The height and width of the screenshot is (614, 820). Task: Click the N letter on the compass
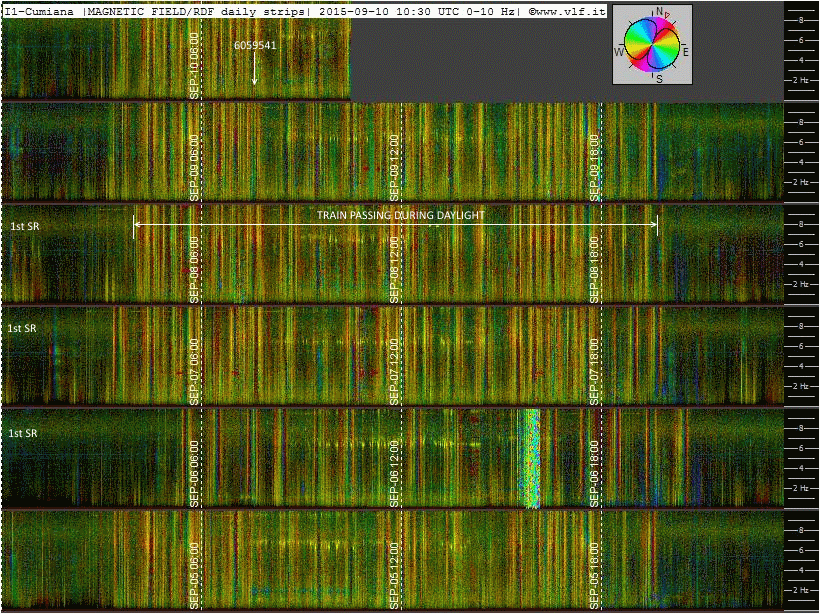[659, 12]
